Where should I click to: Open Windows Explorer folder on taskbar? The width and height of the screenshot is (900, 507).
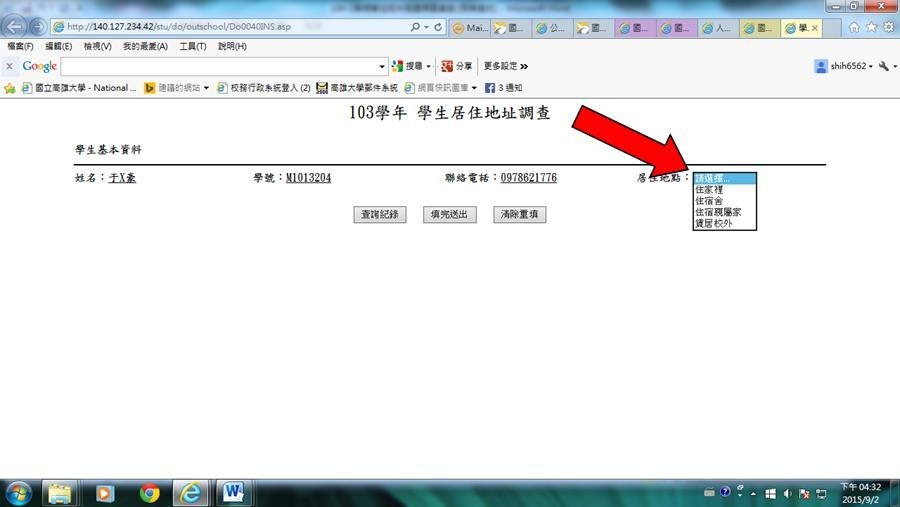coord(61,492)
